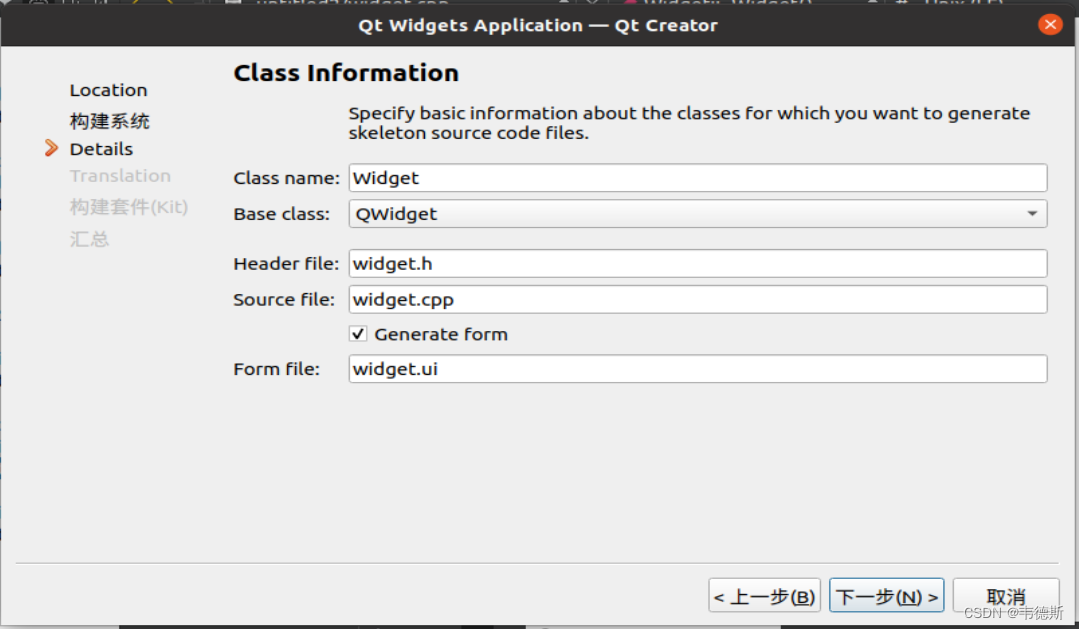Select the Translation wizard step
Image resolution: width=1079 pixels, height=629 pixels.
tap(120, 175)
